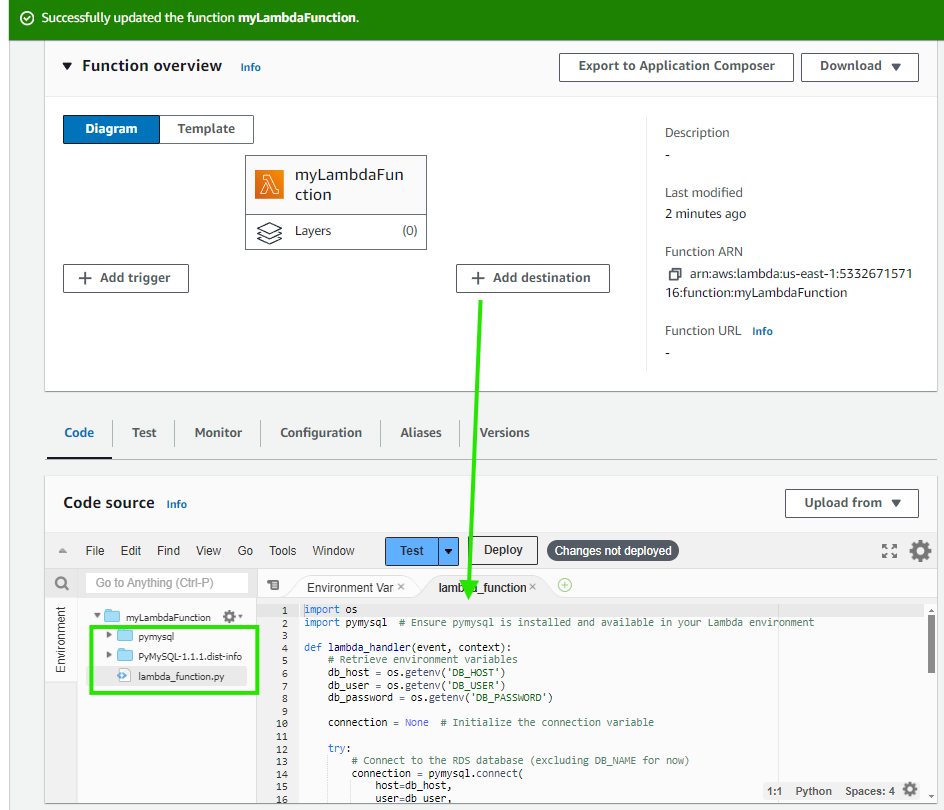Switch to the Monitor tab
Screen dimensions: 944x810
pos(217,433)
